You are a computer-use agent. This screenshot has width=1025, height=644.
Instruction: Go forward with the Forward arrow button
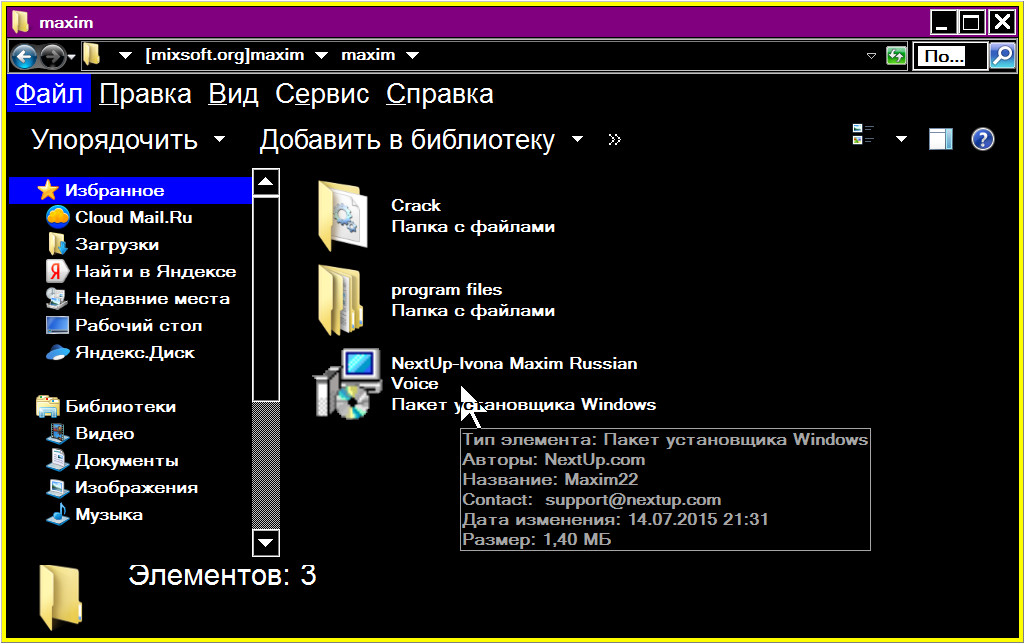coord(53,57)
